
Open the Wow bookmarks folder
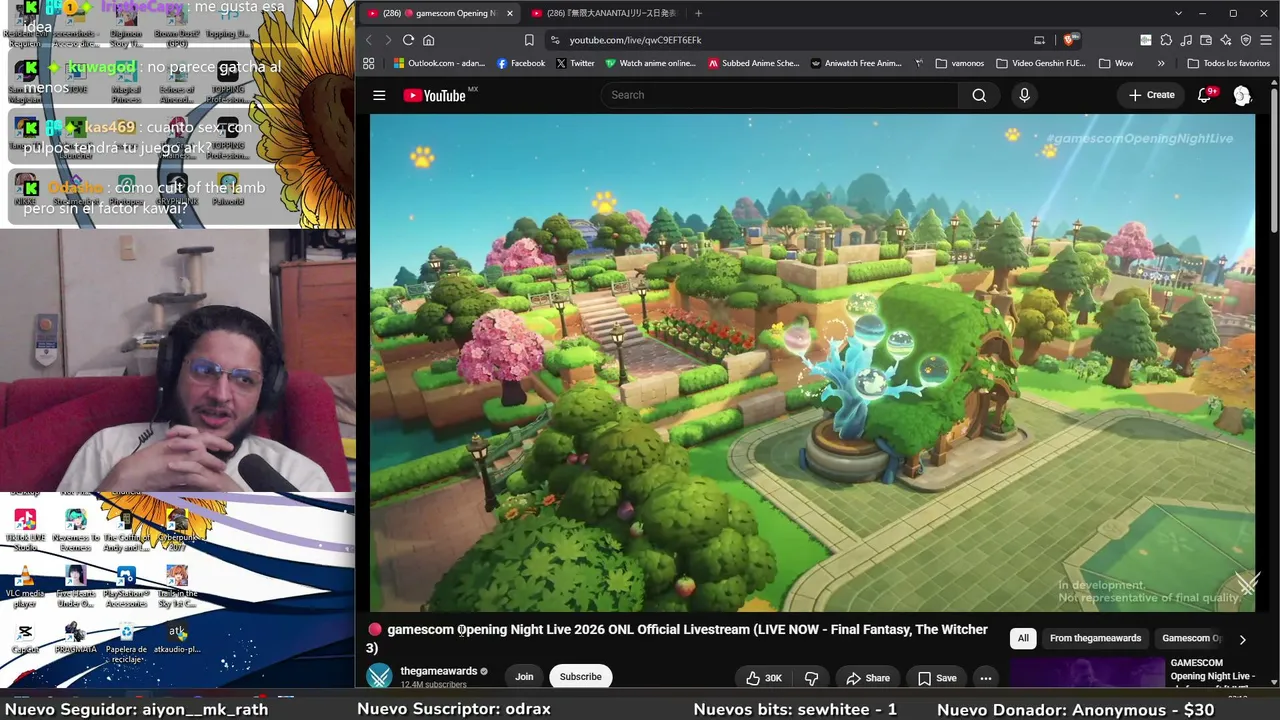(x=1116, y=63)
